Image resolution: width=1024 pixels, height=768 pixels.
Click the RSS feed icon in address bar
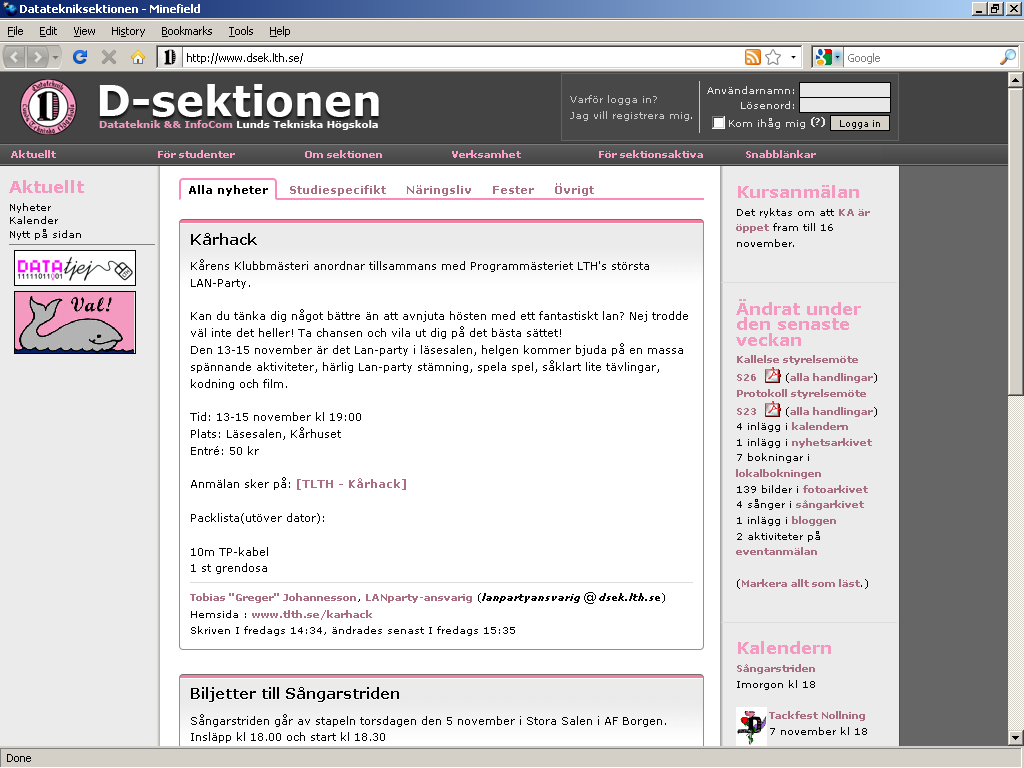click(x=752, y=57)
